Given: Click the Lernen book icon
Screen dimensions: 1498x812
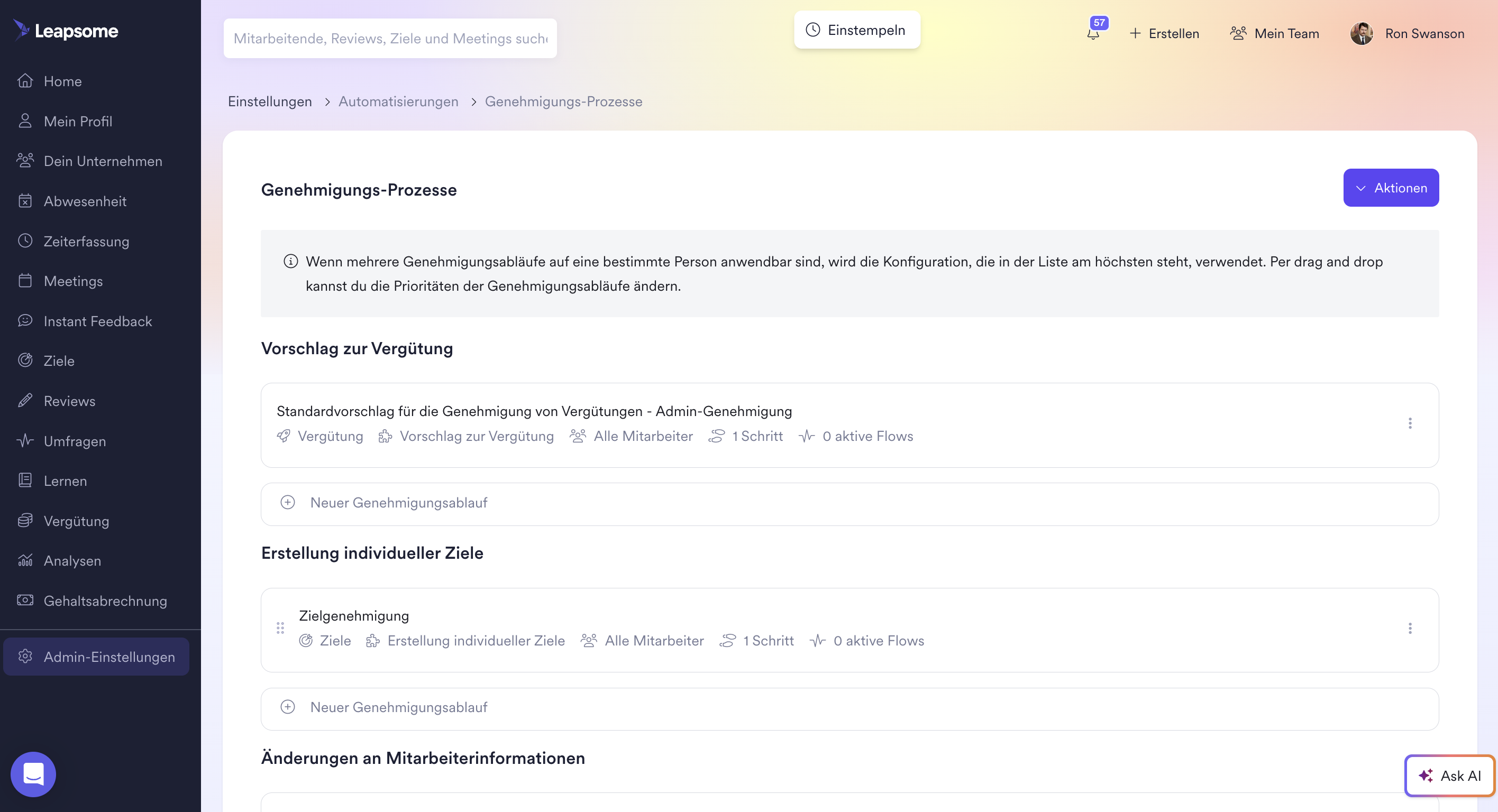Looking at the screenshot, I should tap(25, 481).
